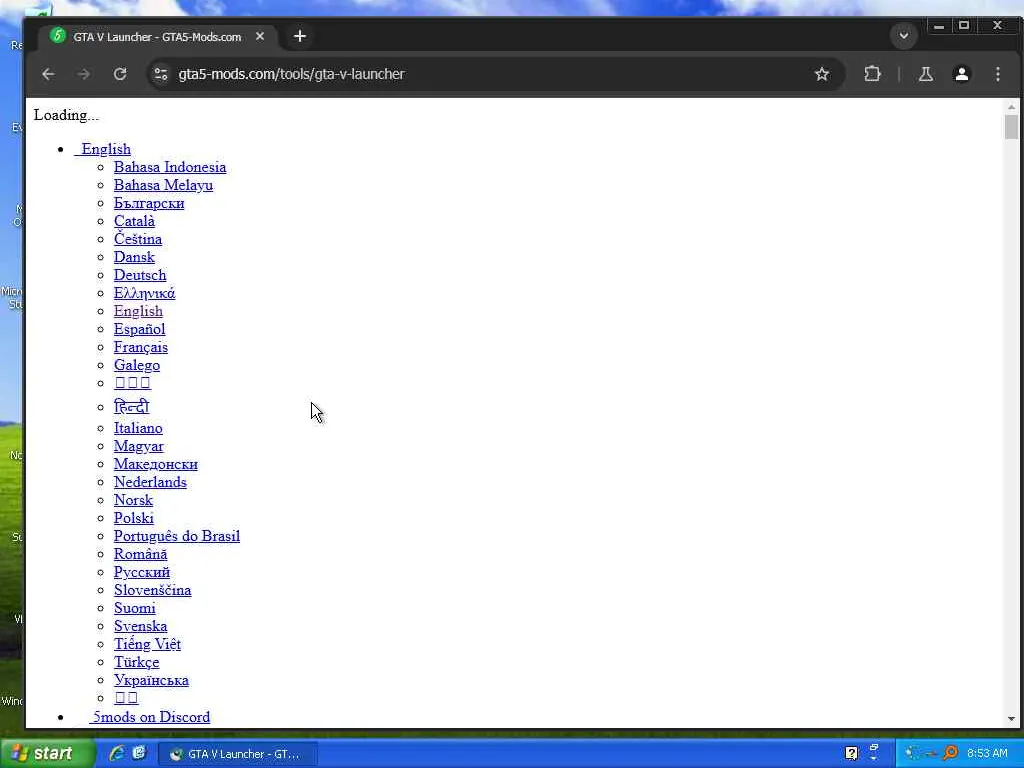
Task: Switch language to Español
Action: (139, 329)
